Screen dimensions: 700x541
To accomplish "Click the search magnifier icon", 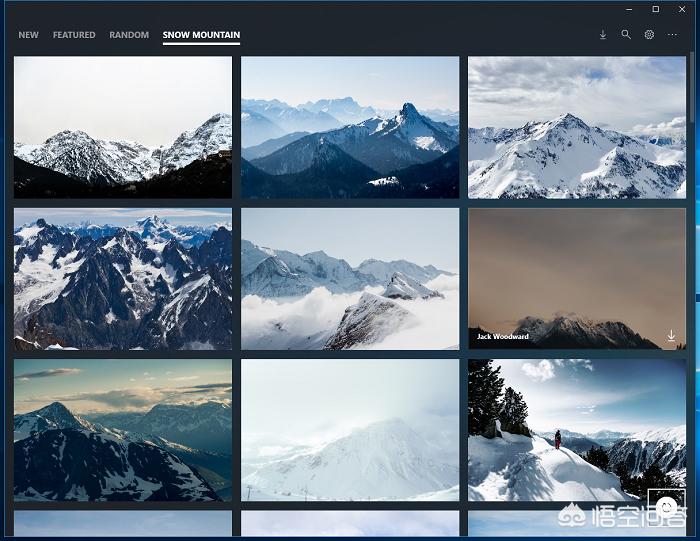I will point(626,35).
